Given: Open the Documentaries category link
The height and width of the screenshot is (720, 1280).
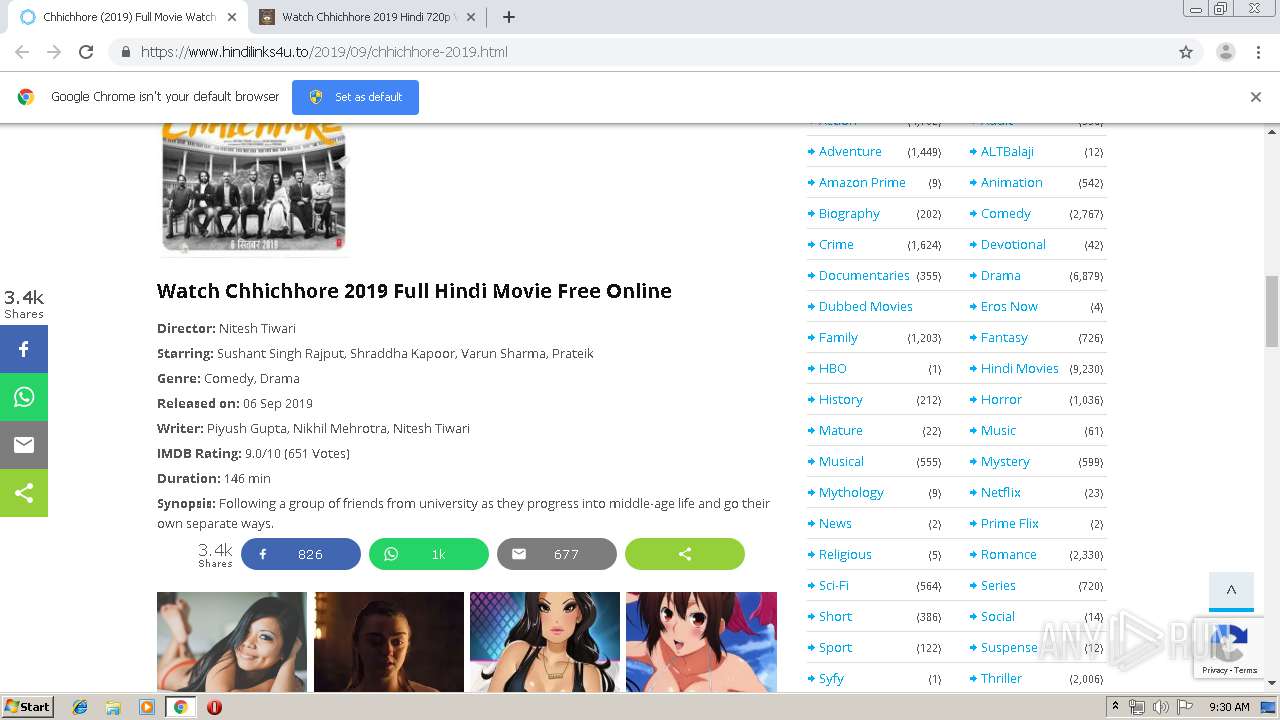Looking at the screenshot, I should (864, 275).
